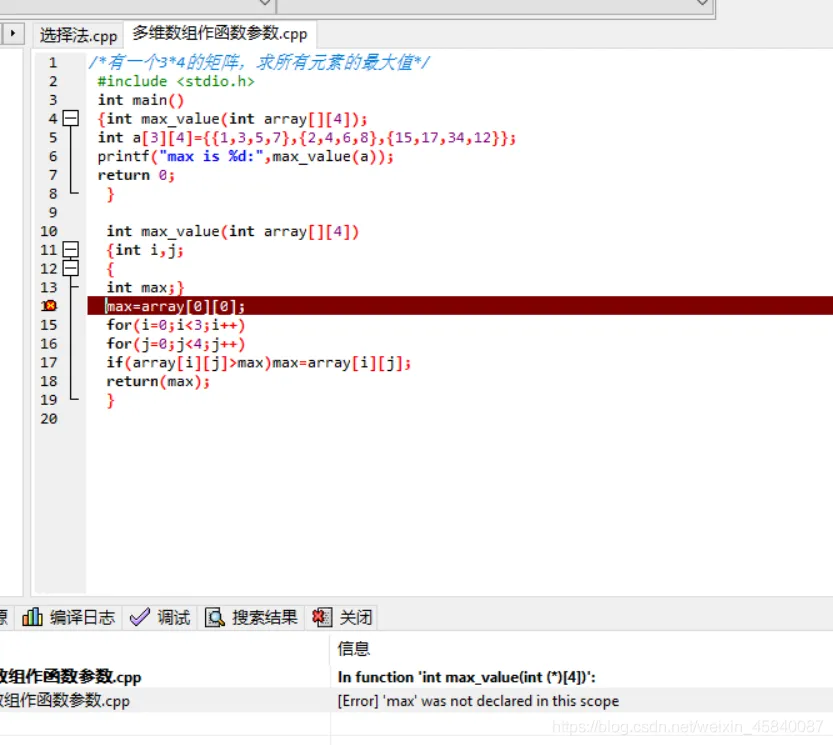Screen dimensions: 833x745
Task: Click the comment line about 3*4 matrix
Action: click(259, 62)
